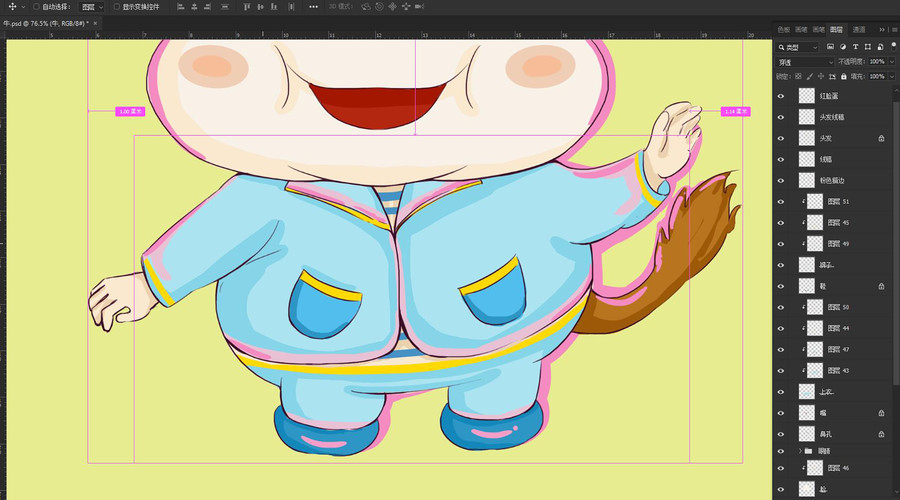Select the Move tool icon in options bar
The width and height of the screenshot is (900, 500).
tap(12, 7)
